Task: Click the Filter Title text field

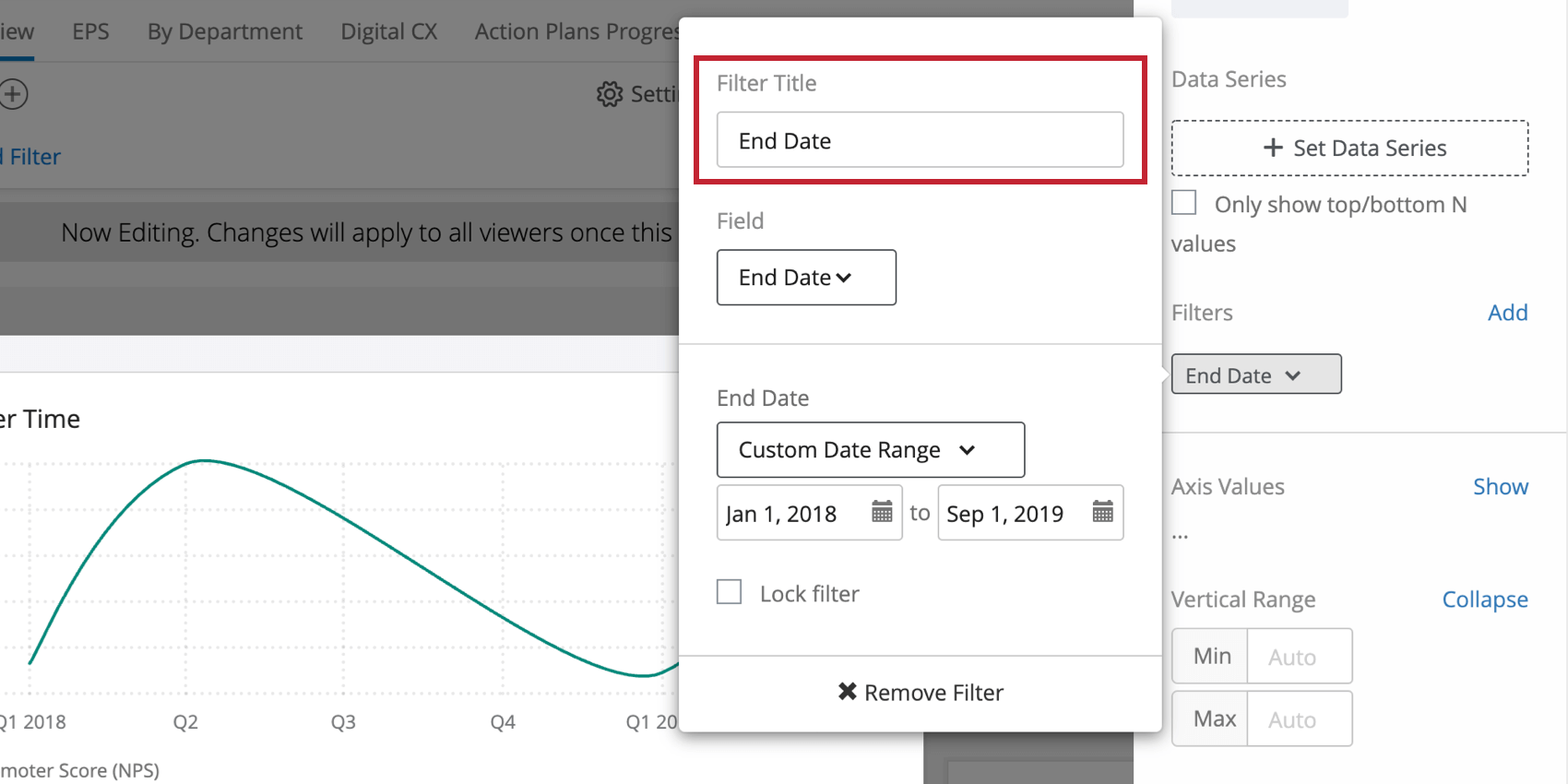Action: coord(920,140)
